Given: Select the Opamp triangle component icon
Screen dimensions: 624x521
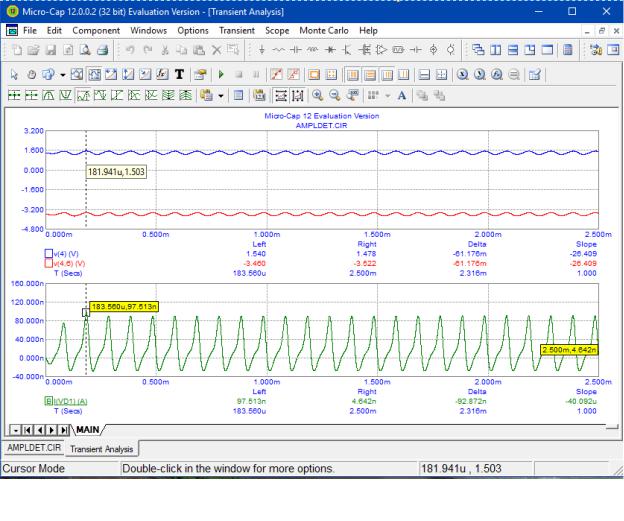Looking at the screenshot, I should [x=381, y=50].
